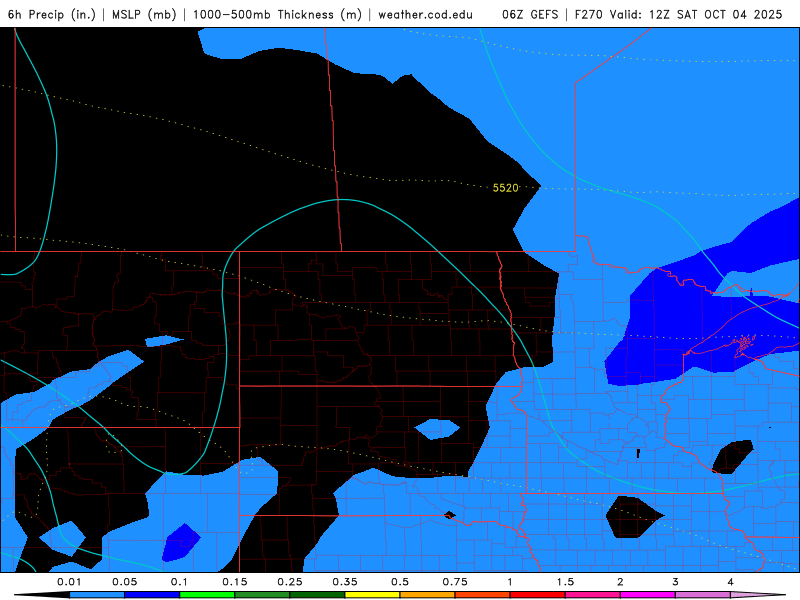Click the "MSLP (mb)" header label

click(144, 14)
